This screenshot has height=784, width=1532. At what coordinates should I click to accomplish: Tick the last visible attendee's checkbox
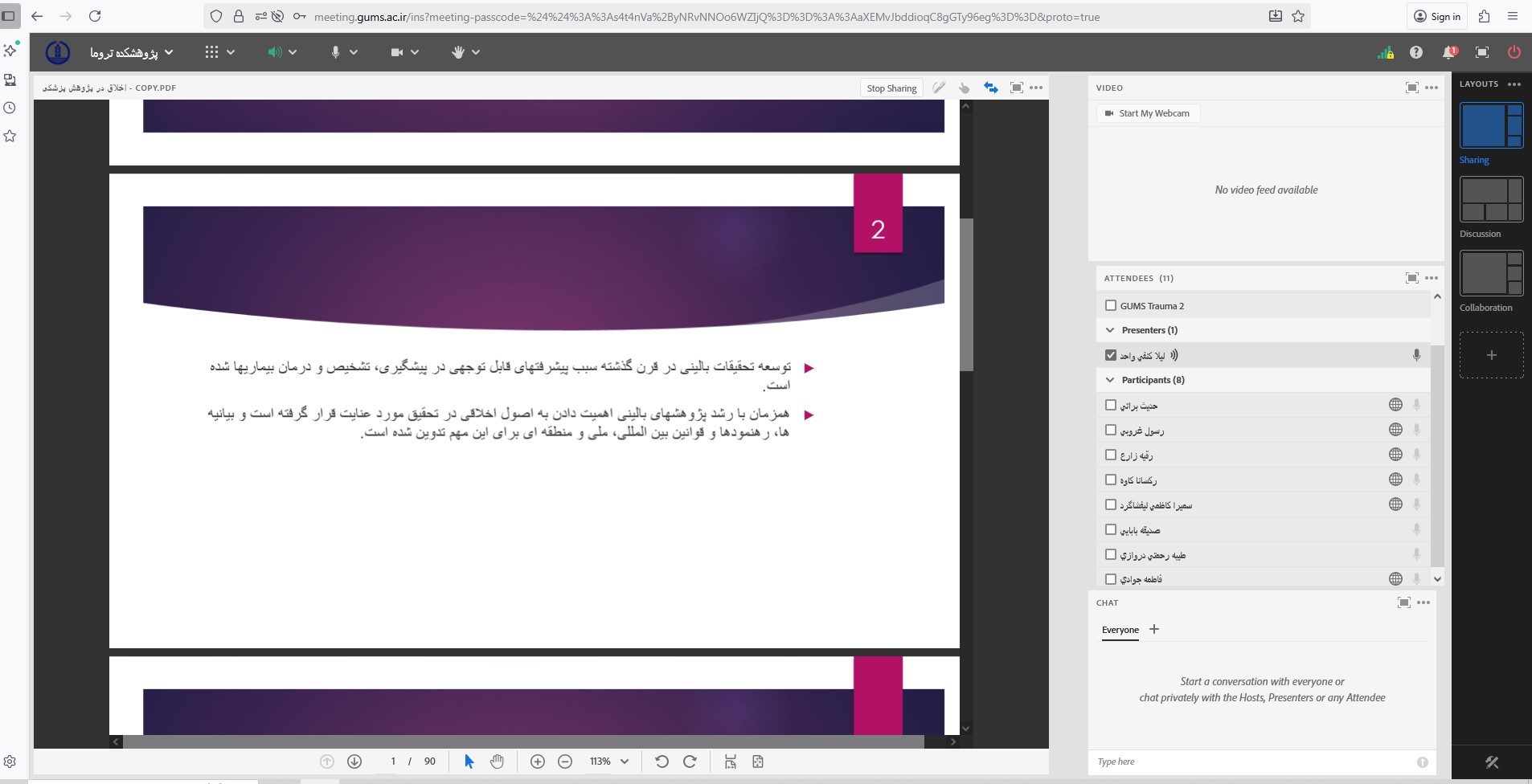pos(1111,579)
